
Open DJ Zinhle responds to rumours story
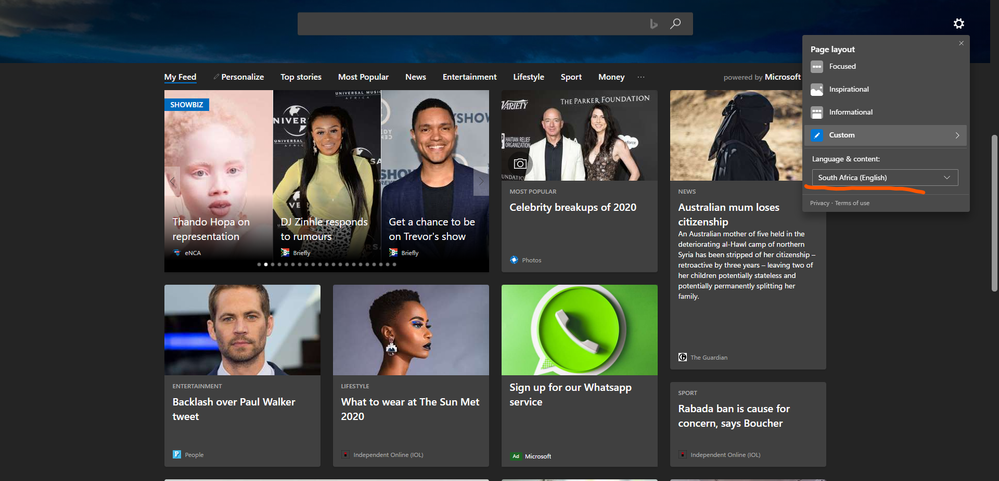pos(324,229)
